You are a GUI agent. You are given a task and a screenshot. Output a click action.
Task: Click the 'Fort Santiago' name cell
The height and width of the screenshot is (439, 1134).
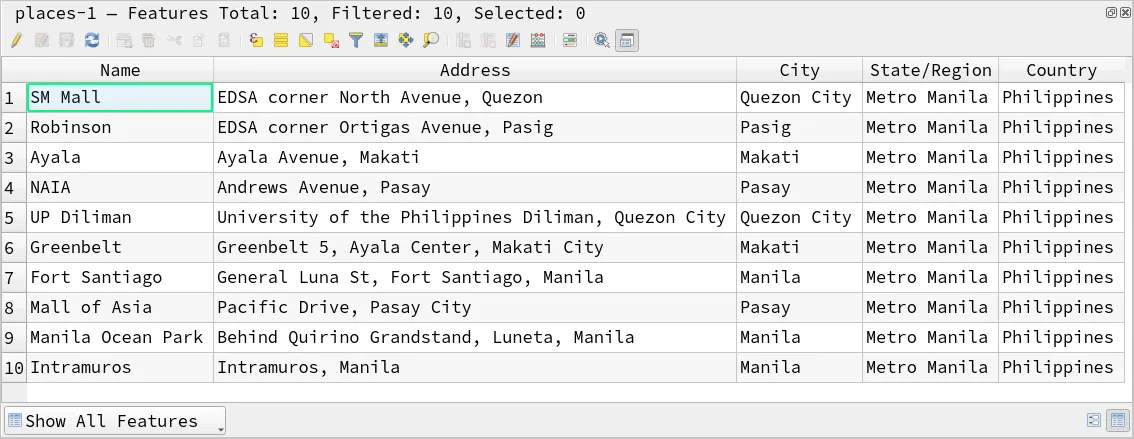pos(120,278)
